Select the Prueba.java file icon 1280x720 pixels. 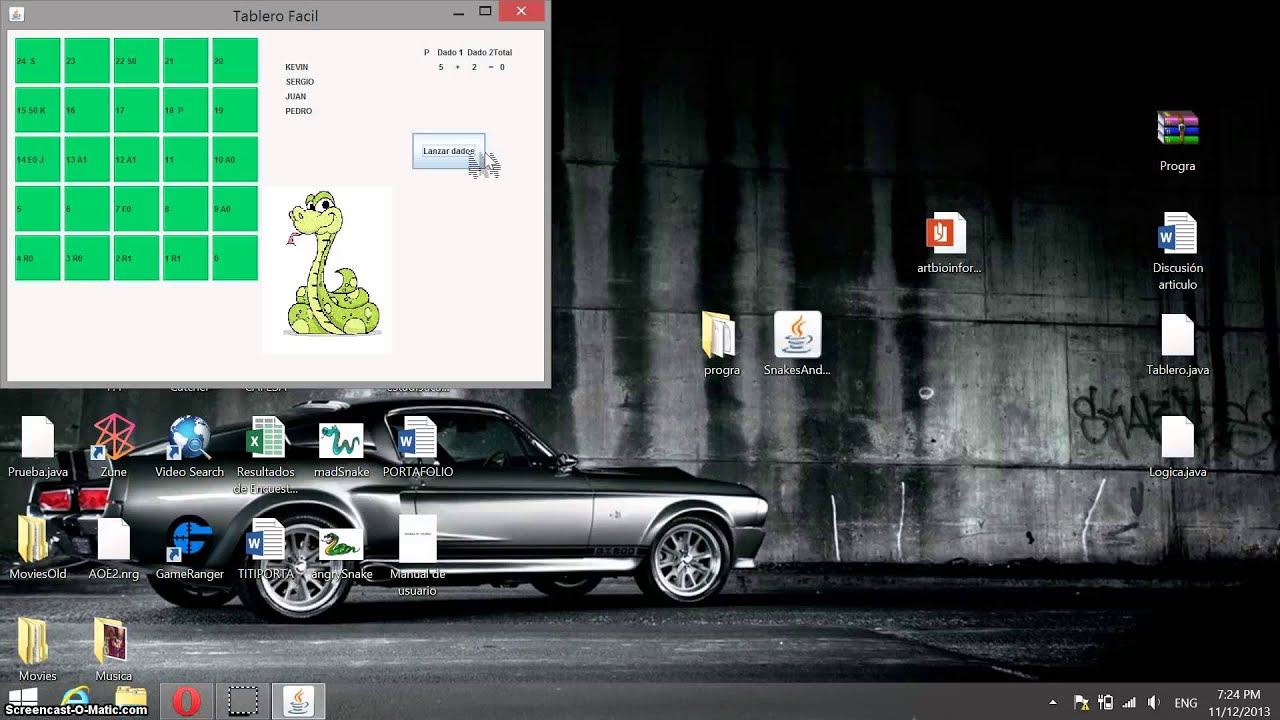tap(38, 437)
